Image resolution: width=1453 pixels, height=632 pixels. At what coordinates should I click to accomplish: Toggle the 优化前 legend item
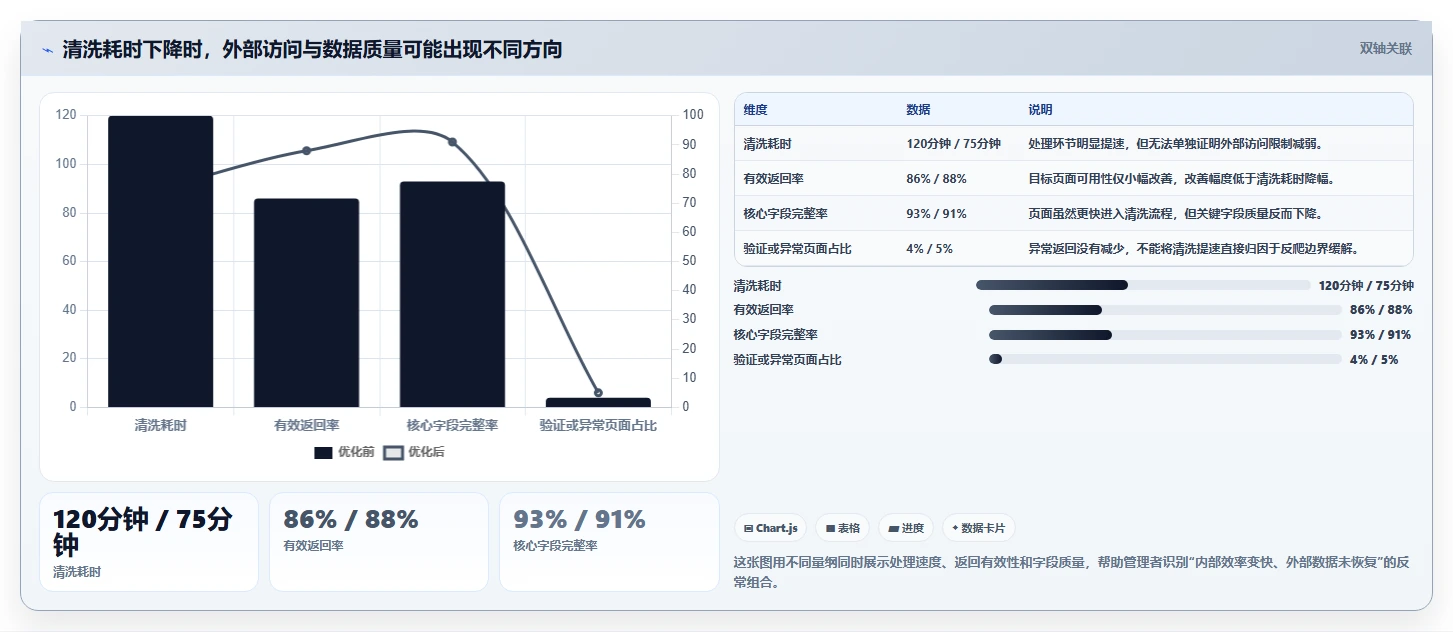coord(344,452)
